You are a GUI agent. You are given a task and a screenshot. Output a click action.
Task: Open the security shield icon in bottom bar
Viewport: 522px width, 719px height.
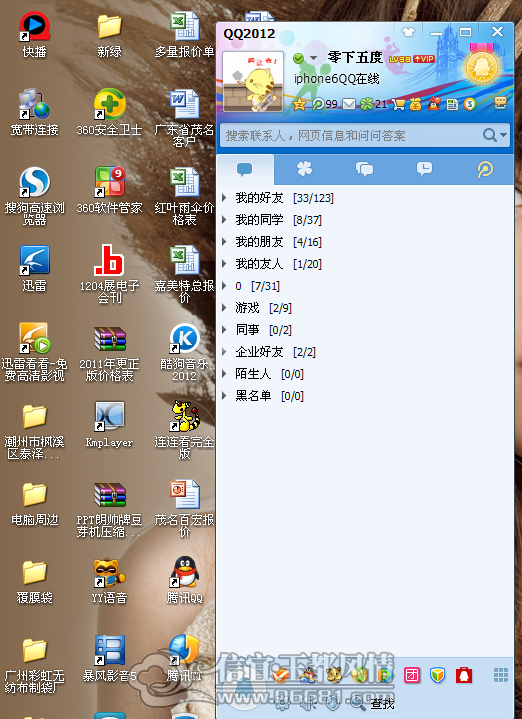point(333,703)
